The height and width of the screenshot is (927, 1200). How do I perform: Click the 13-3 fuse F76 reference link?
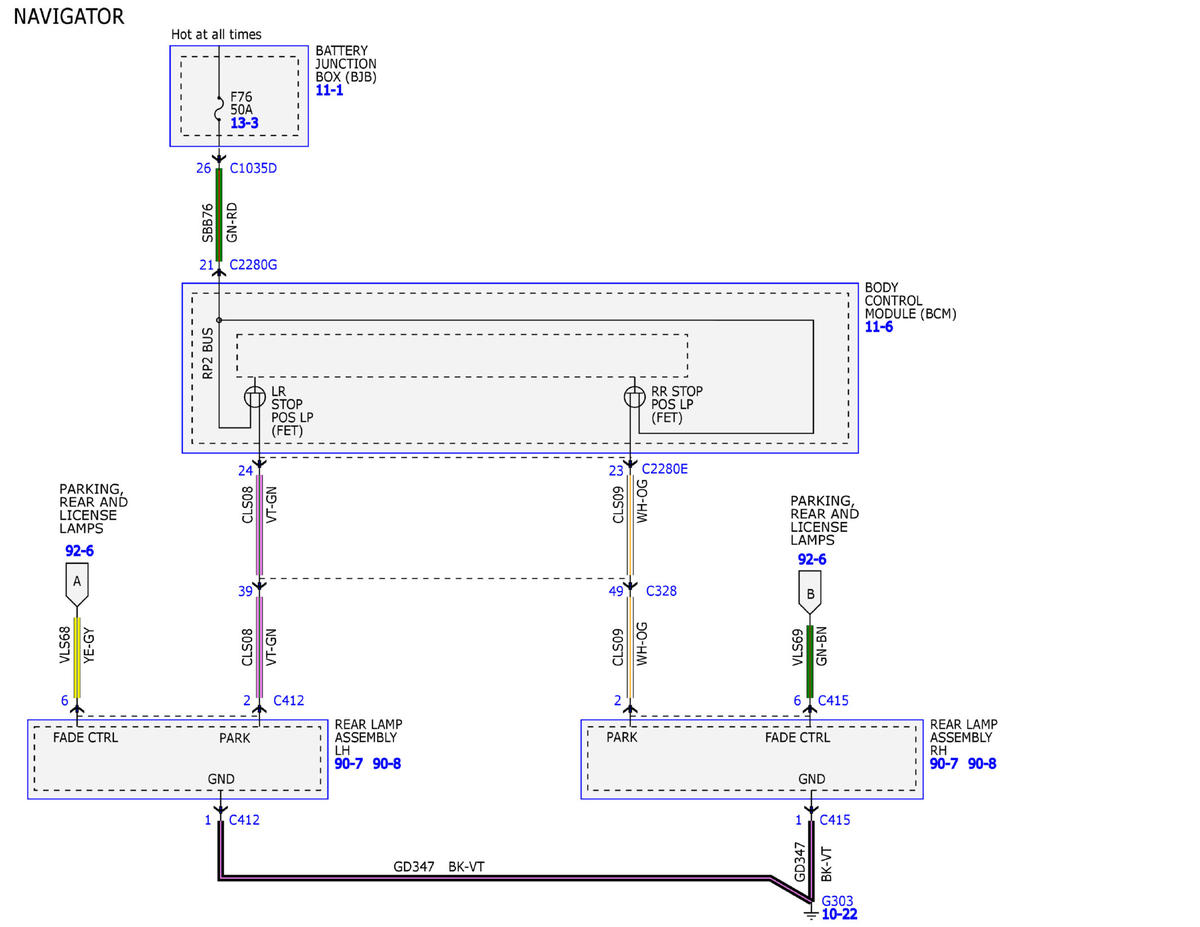245,123
